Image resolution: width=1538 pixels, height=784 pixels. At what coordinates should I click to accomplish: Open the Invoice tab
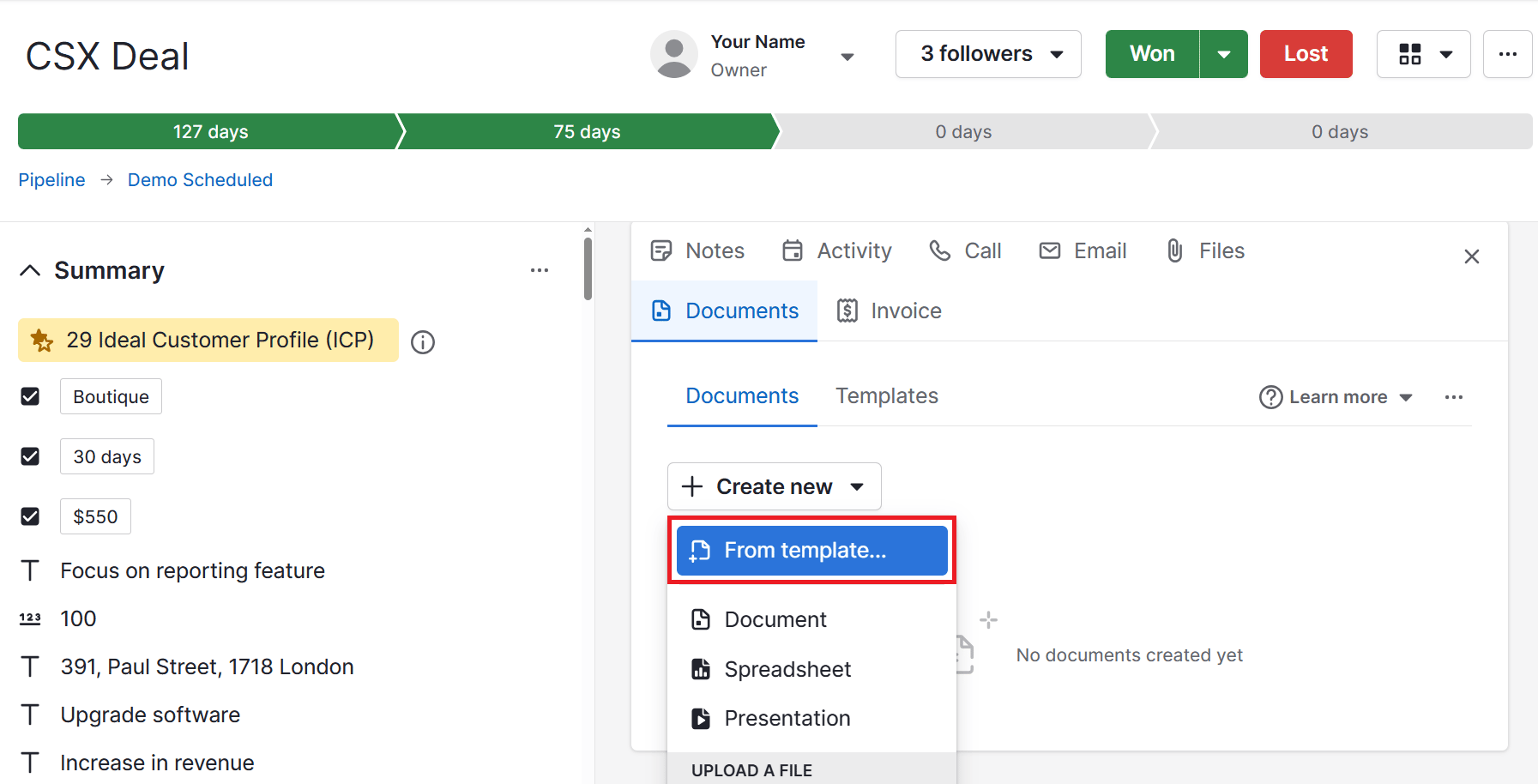tap(890, 311)
